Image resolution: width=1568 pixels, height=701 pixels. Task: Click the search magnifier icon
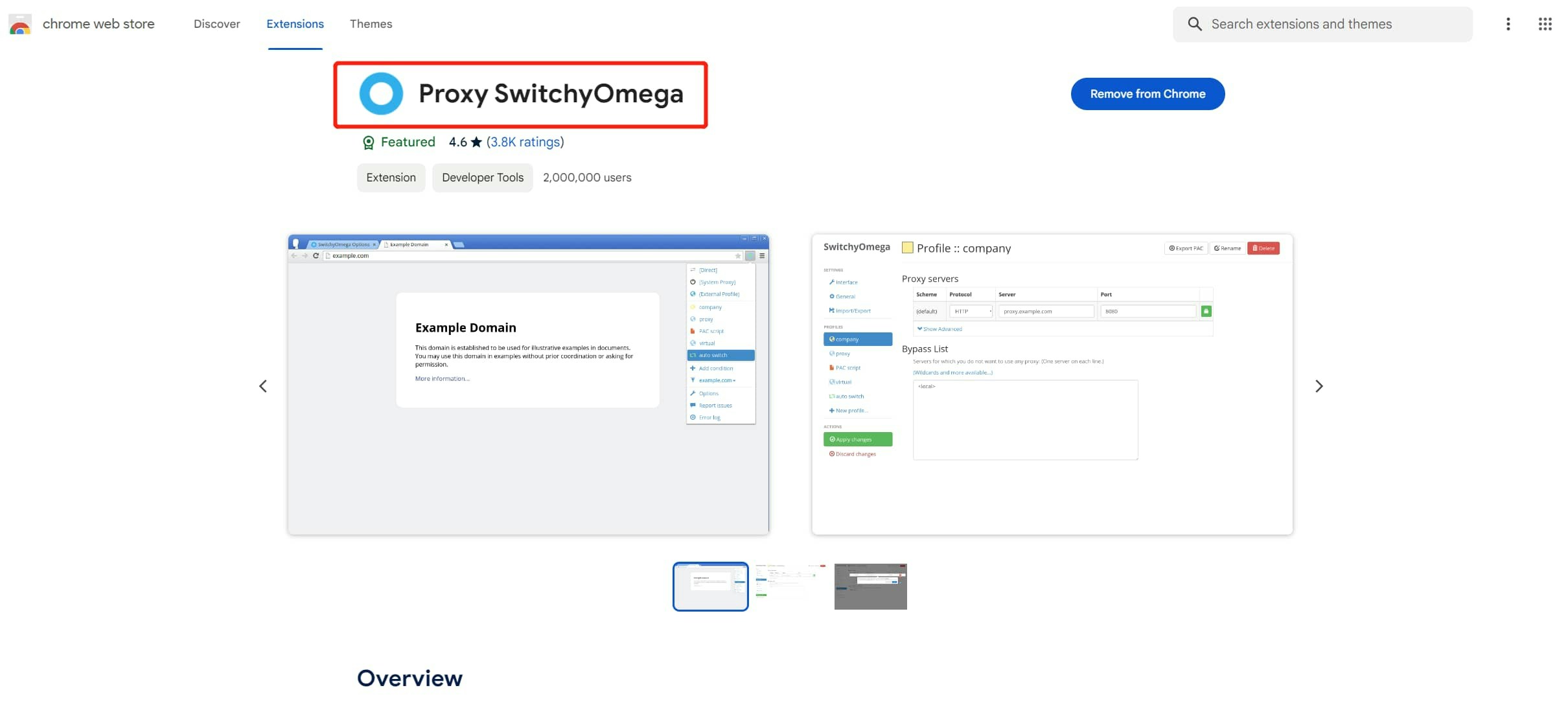point(1194,25)
